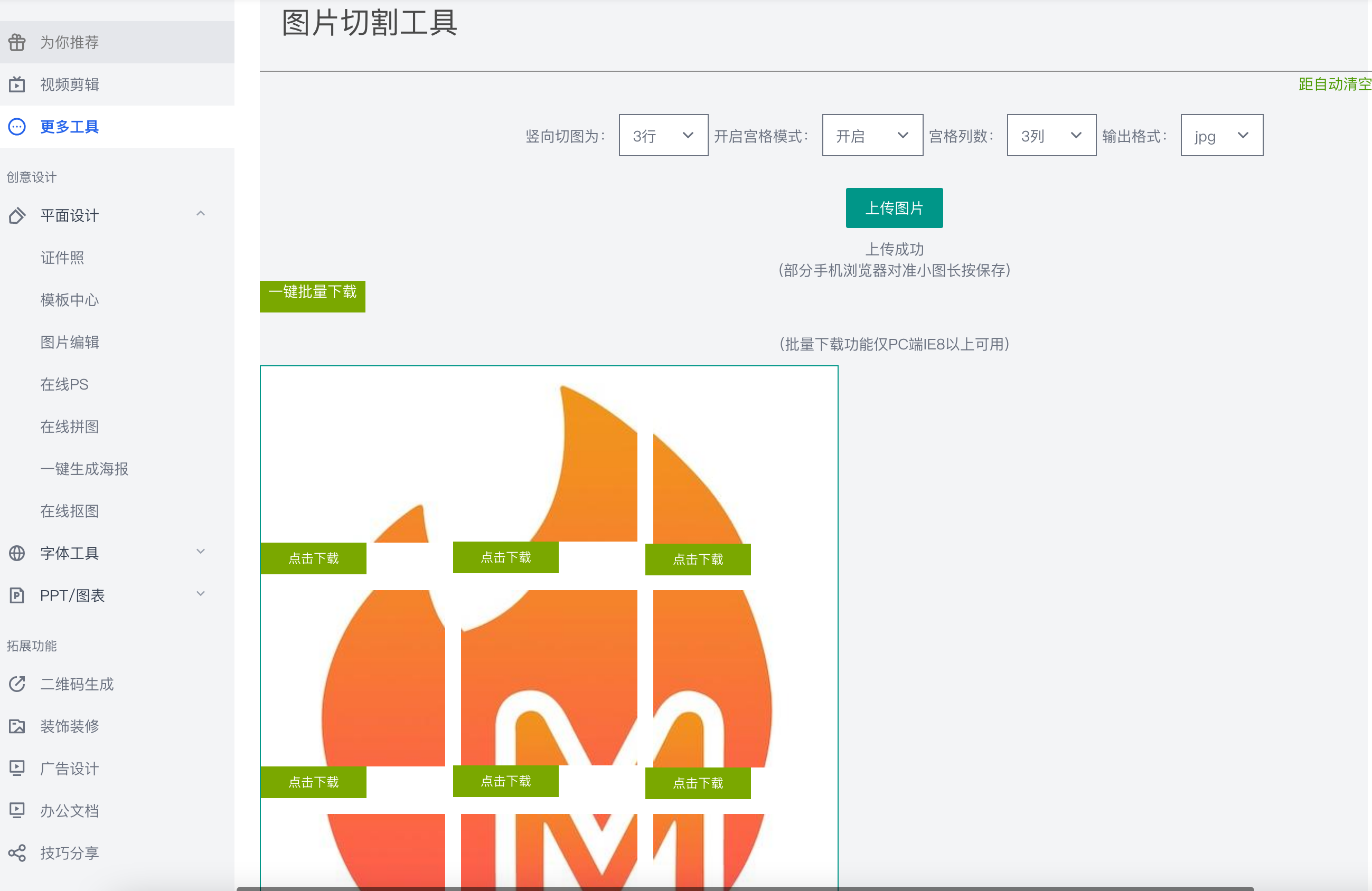
Task: Click the 为你推荐 gift icon
Action: coord(17,42)
